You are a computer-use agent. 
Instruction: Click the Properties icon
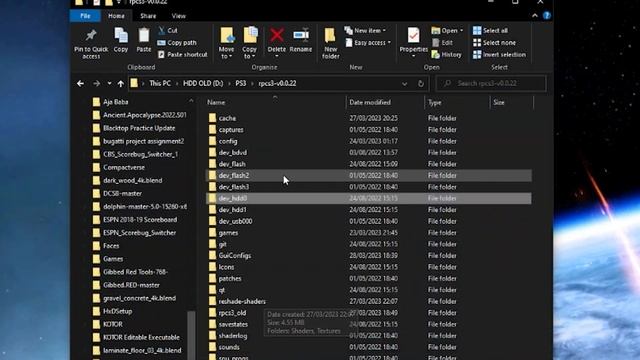point(413,36)
